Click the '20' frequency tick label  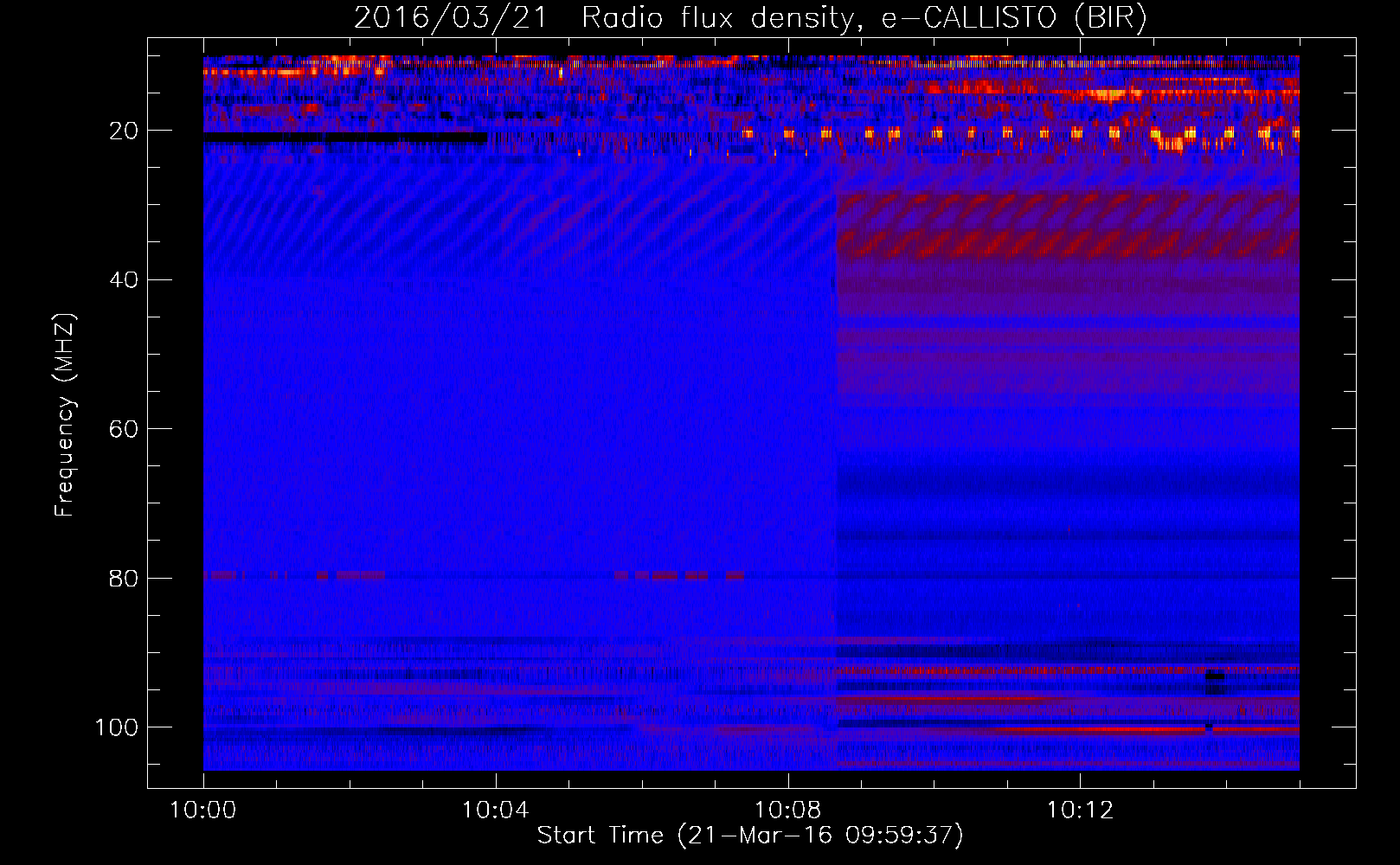coord(125,131)
